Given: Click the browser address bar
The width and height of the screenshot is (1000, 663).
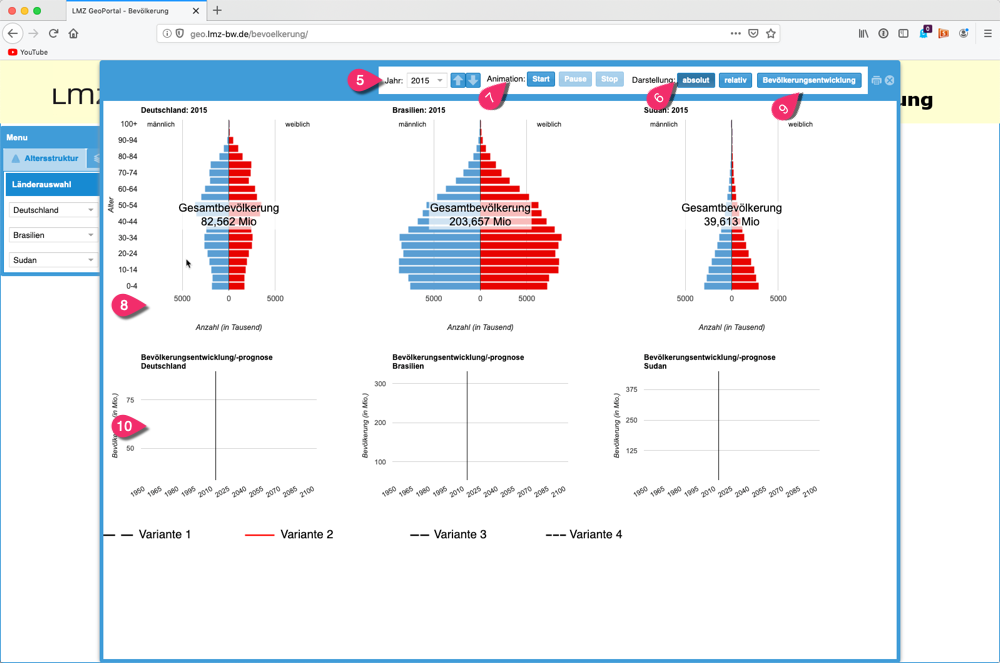Looking at the screenshot, I should click(x=450, y=33).
